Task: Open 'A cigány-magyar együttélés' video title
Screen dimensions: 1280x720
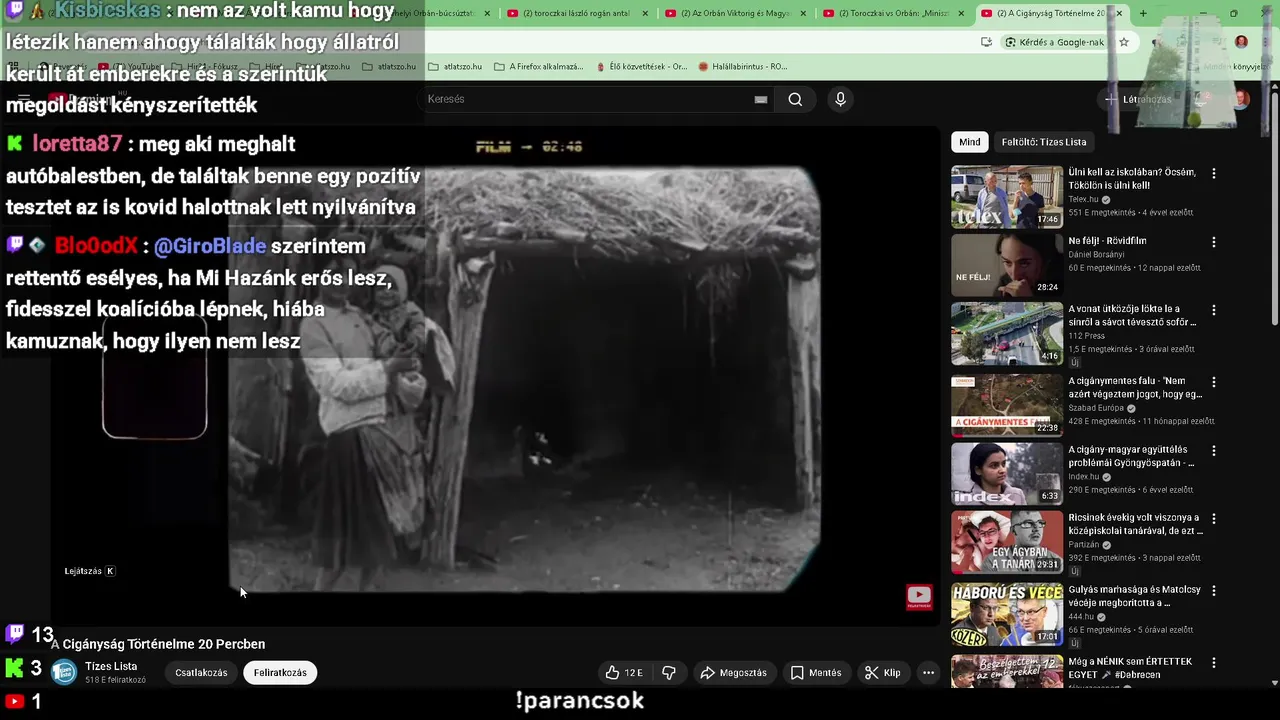Action: 1131,457
